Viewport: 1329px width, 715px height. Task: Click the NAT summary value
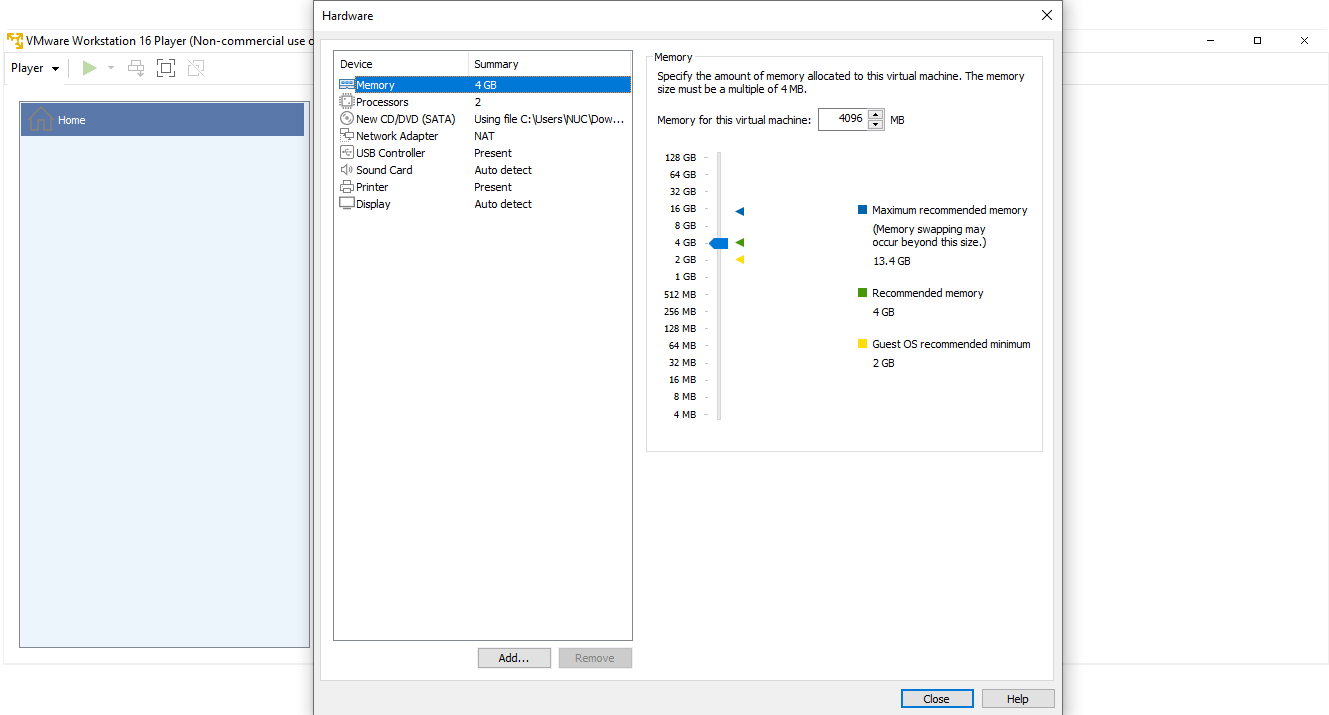tap(484, 136)
